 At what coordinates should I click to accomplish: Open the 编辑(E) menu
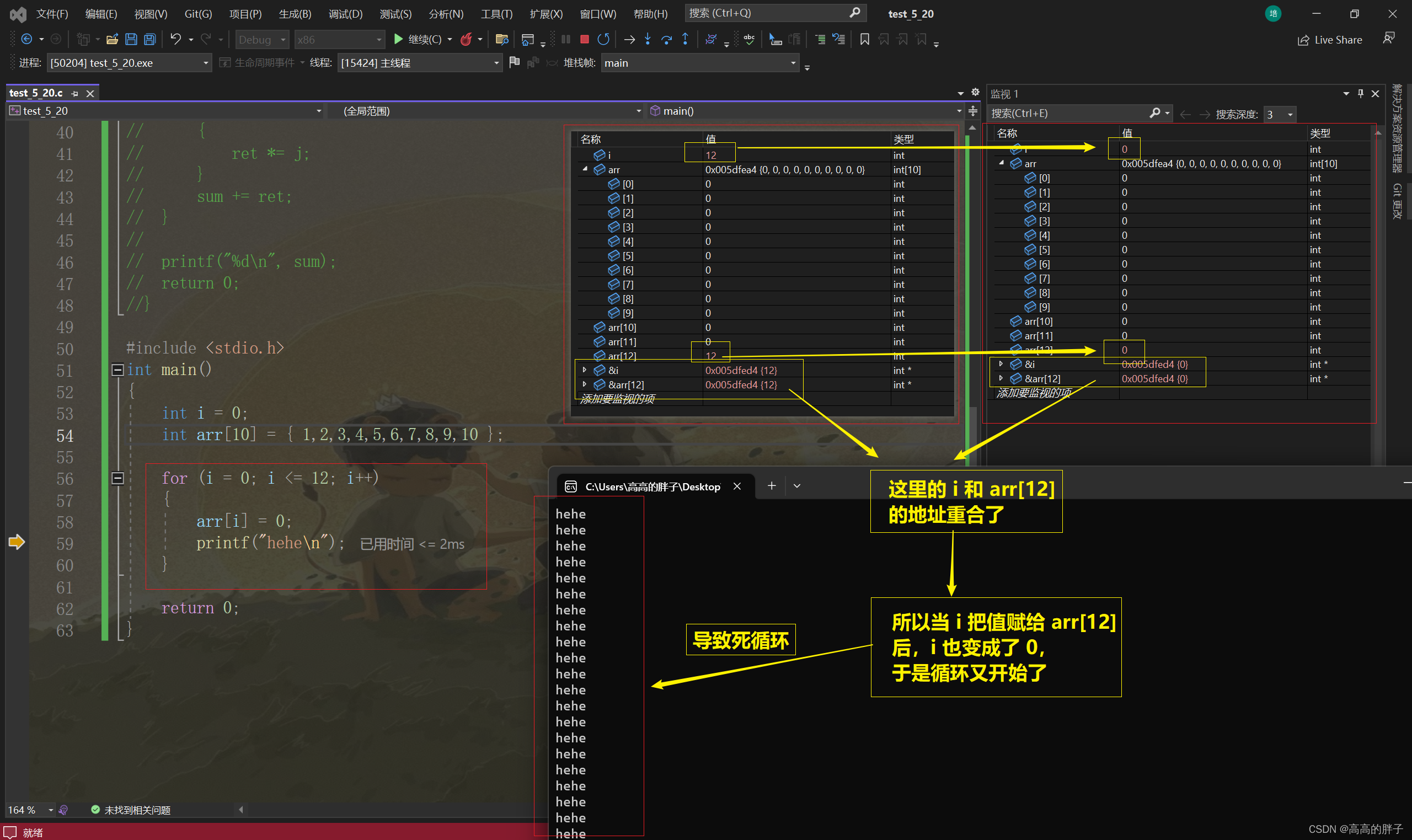101,14
